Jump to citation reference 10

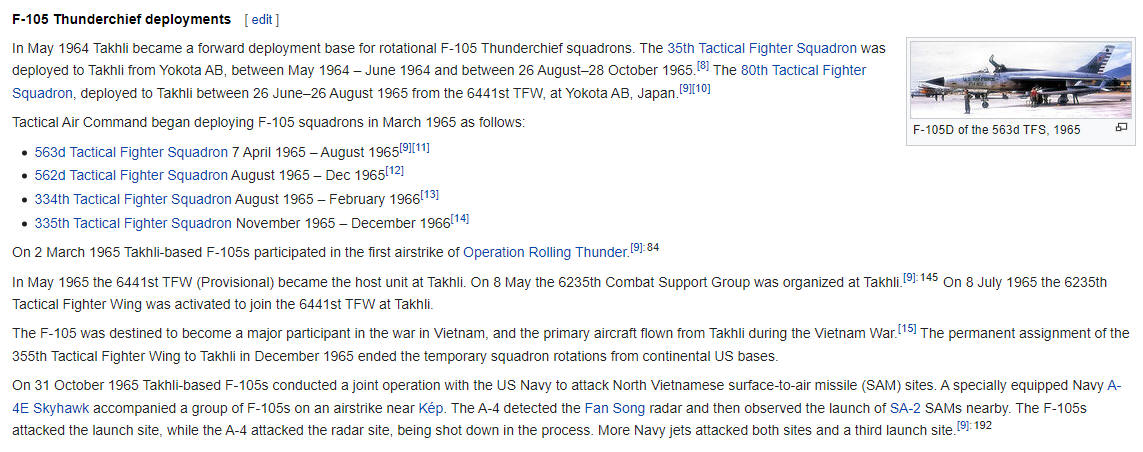pos(701,90)
